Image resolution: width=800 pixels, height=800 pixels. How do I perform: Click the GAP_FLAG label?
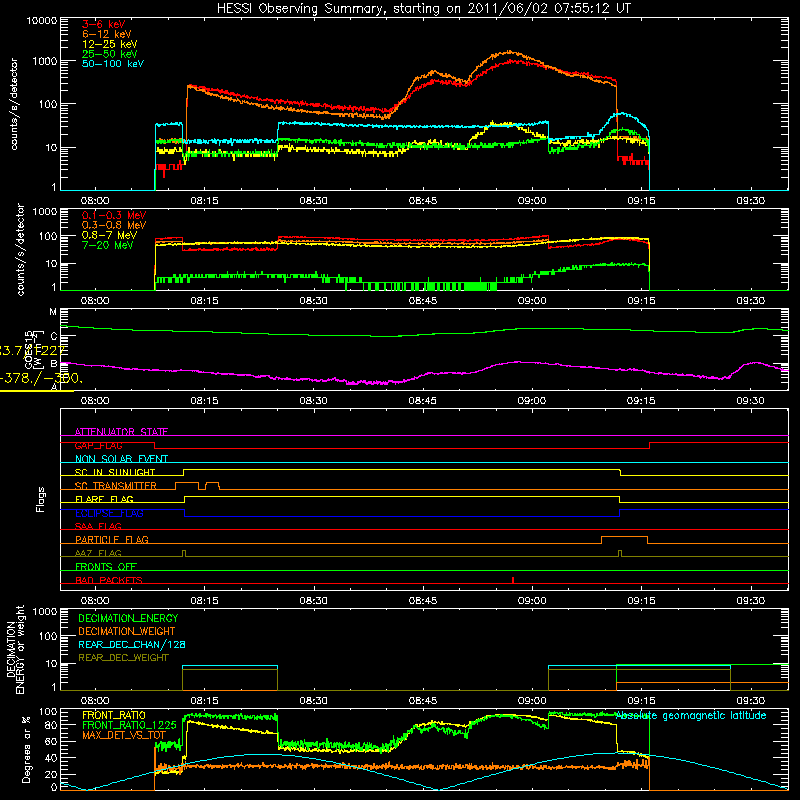pos(99,445)
